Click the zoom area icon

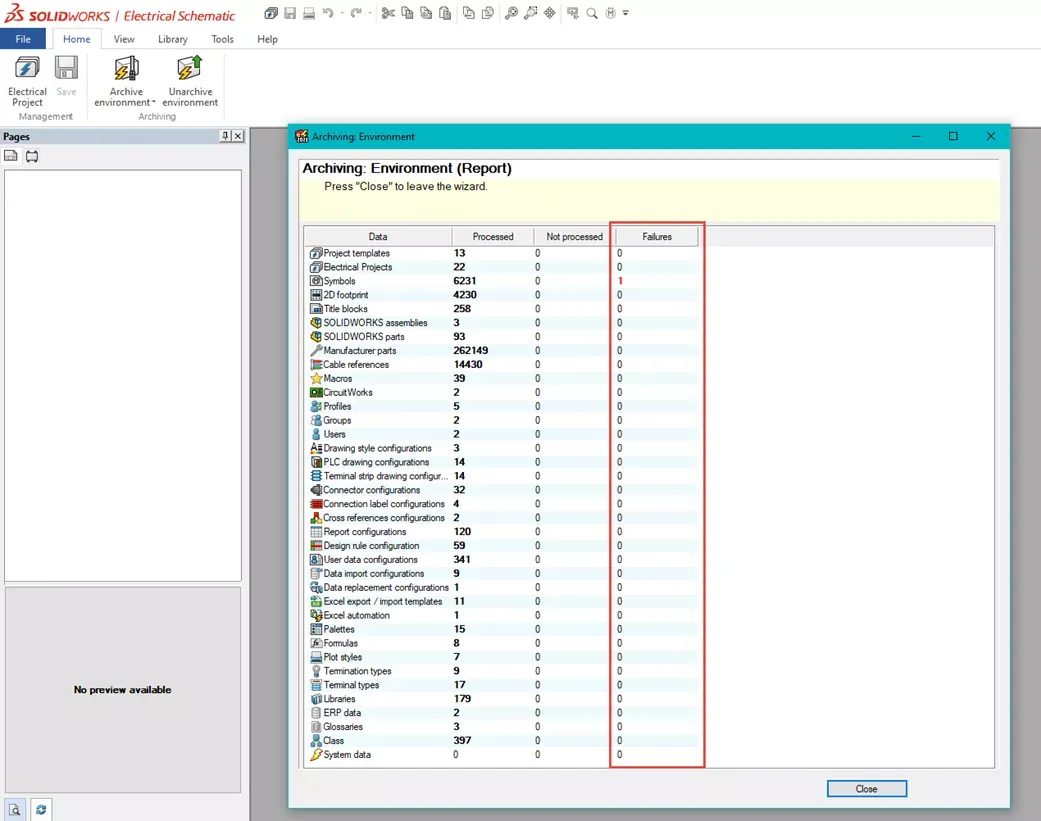pyautogui.click(x=530, y=13)
